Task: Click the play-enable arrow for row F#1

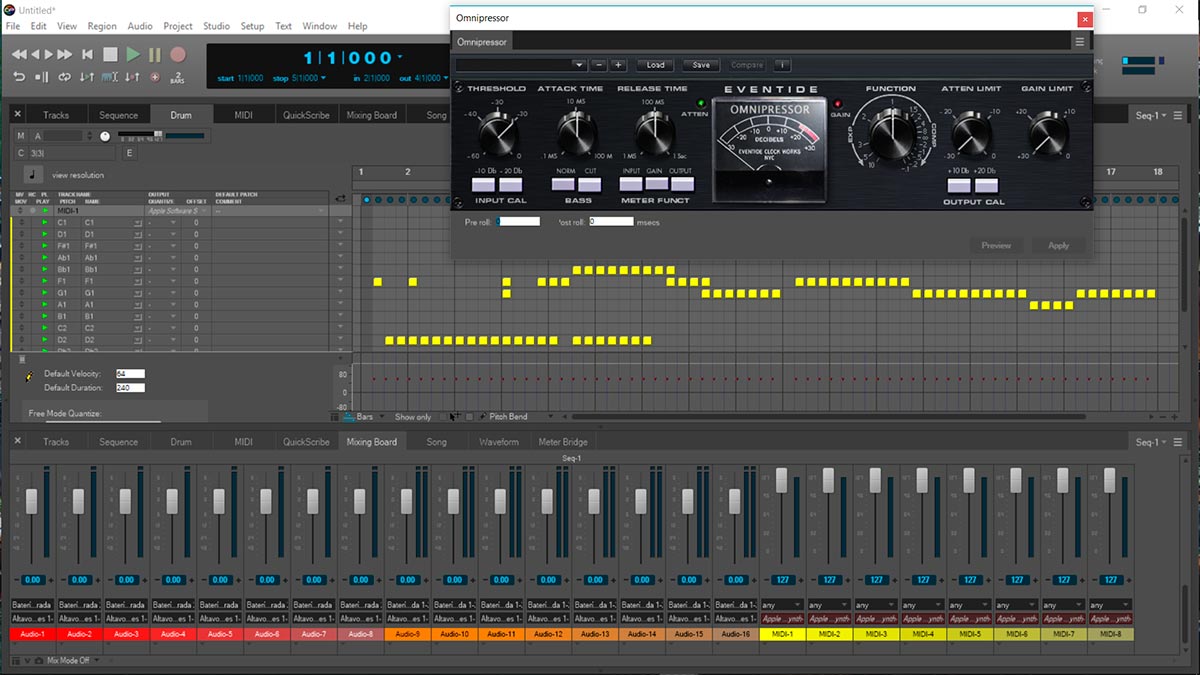Action: [45, 245]
